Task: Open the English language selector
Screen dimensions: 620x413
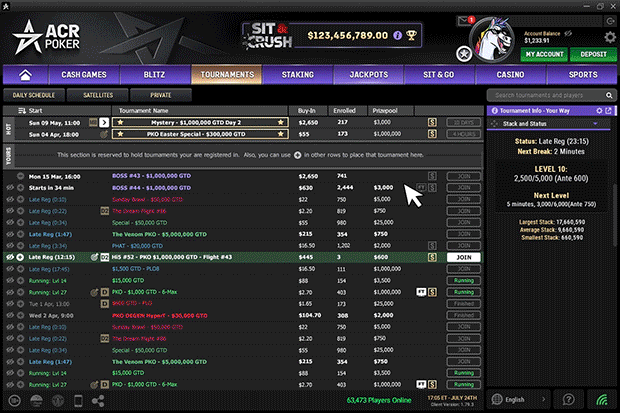Action: (519, 400)
